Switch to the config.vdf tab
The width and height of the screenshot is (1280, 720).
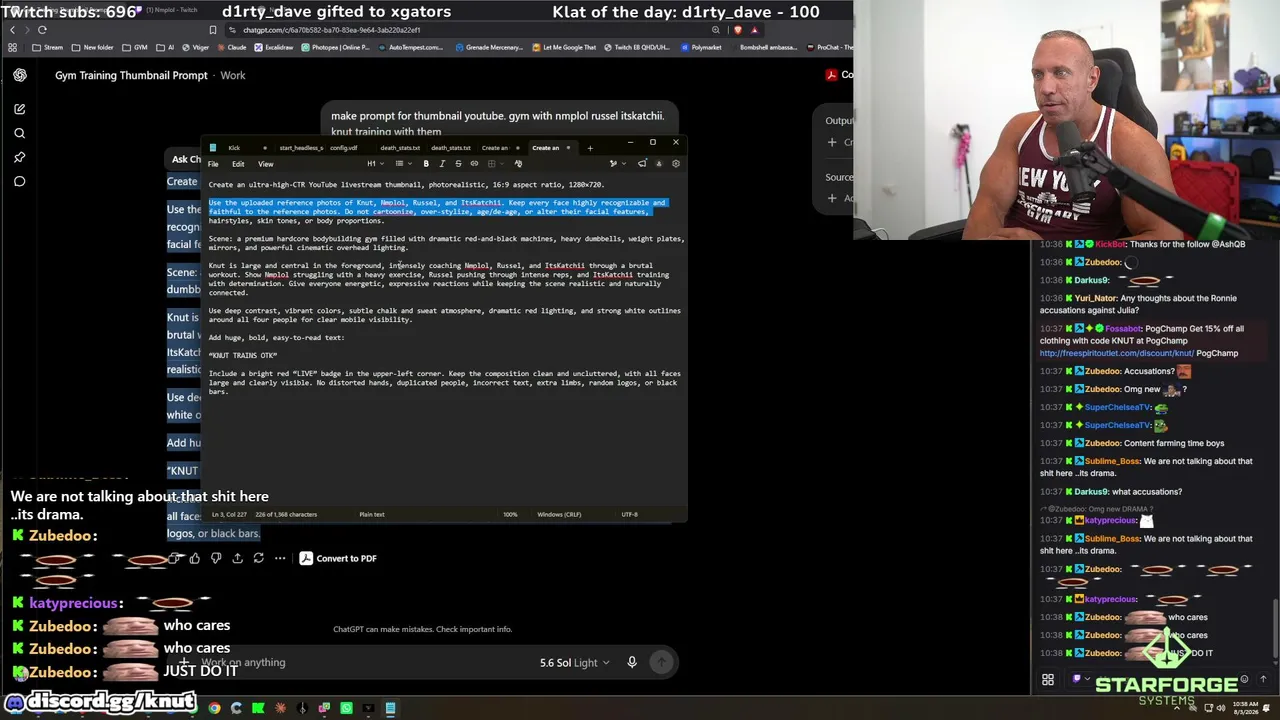coord(345,148)
